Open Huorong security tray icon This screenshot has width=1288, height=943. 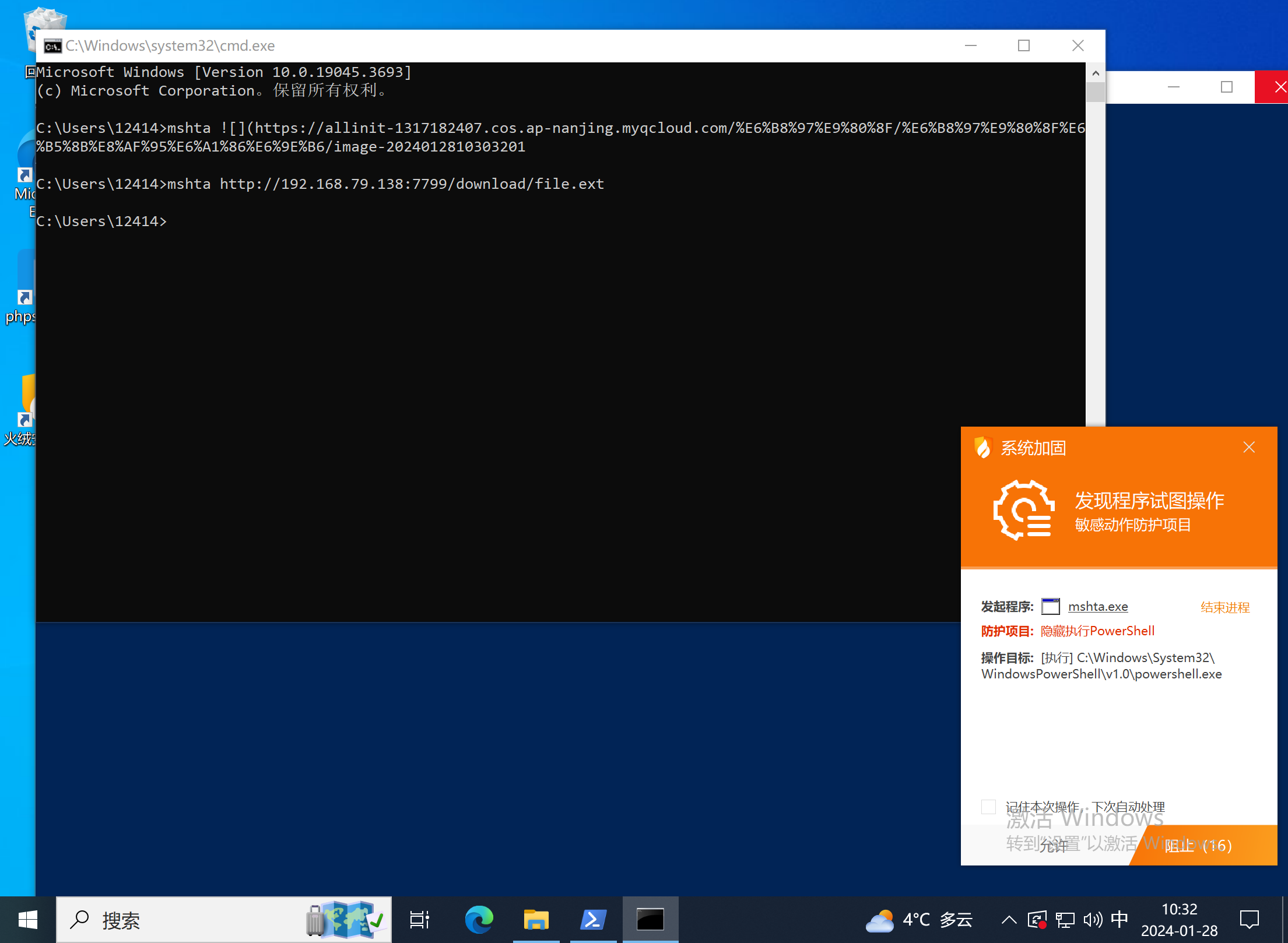coord(1037,920)
